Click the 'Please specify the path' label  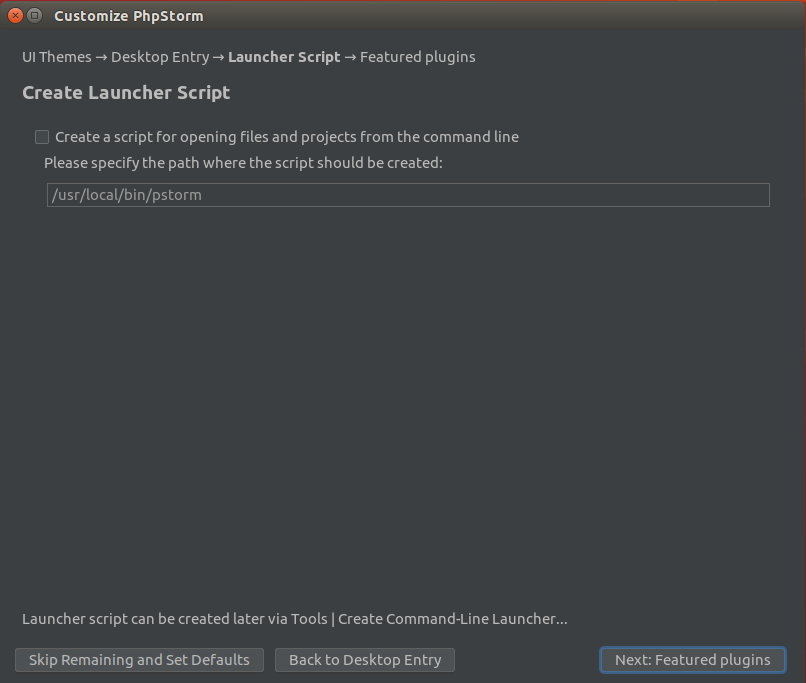[x=243, y=162]
